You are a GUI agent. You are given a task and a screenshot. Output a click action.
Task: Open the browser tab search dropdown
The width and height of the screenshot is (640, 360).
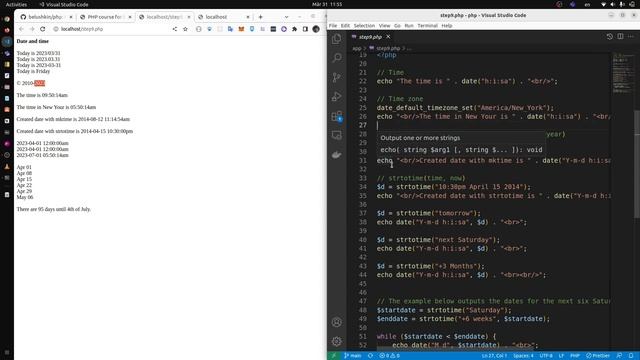[286, 17]
